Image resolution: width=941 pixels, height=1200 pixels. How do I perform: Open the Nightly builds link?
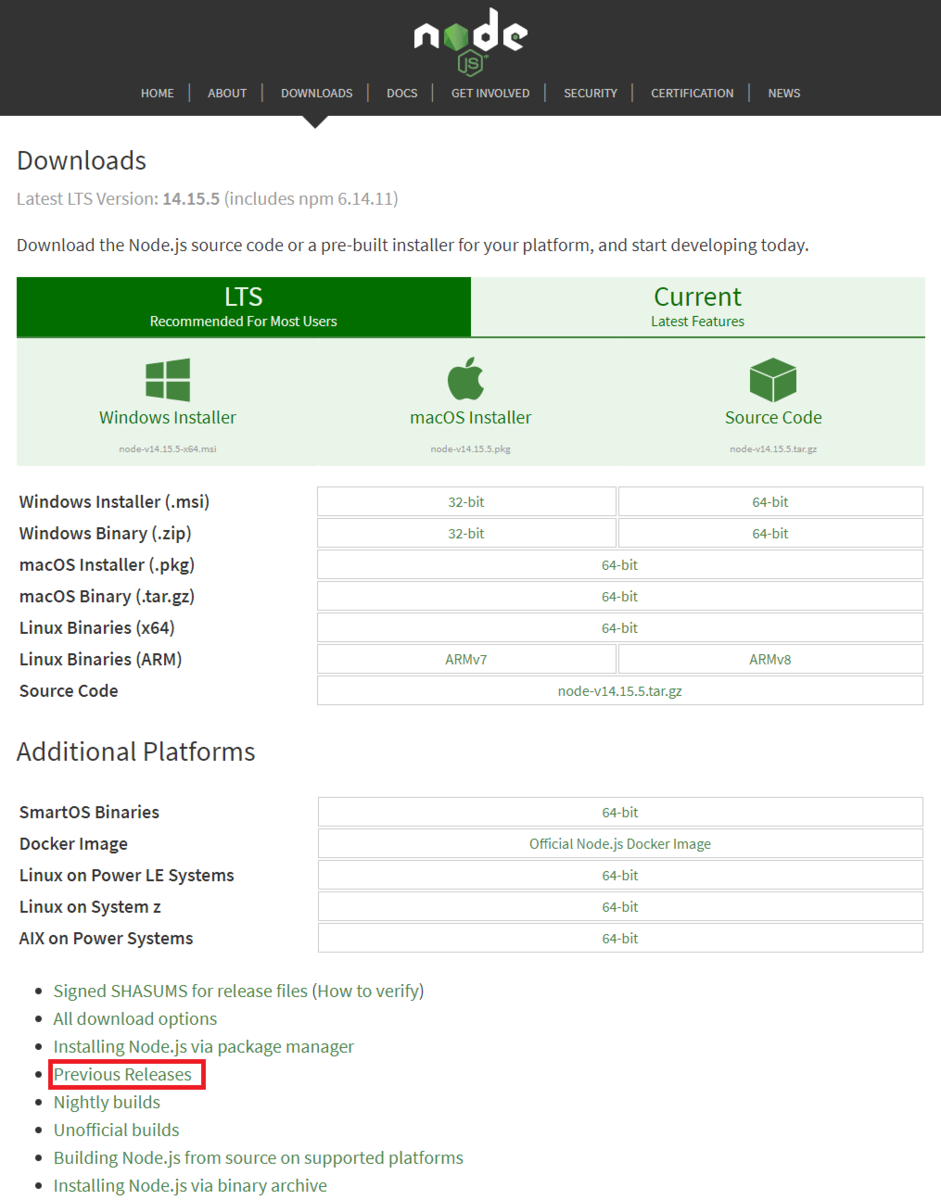point(107,1102)
